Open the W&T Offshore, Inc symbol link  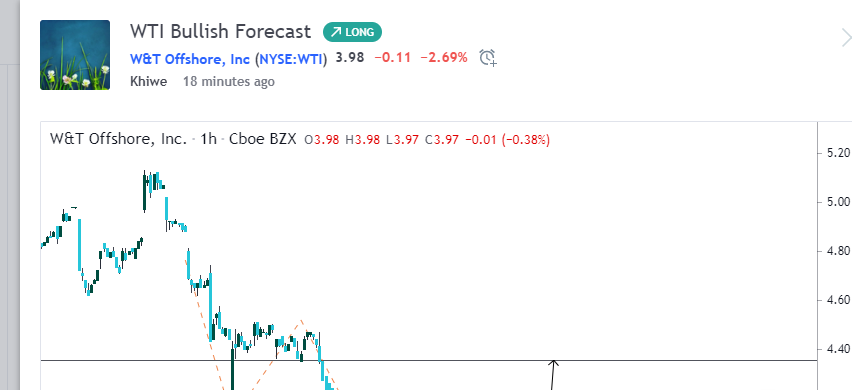coord(190,58)
